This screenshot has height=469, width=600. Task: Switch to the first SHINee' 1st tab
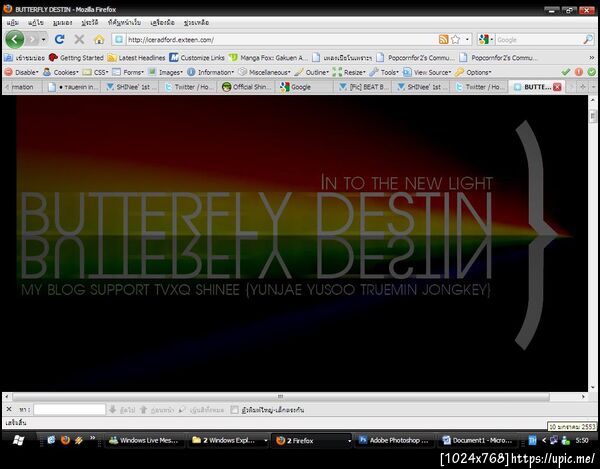click(x=129, y=87)
